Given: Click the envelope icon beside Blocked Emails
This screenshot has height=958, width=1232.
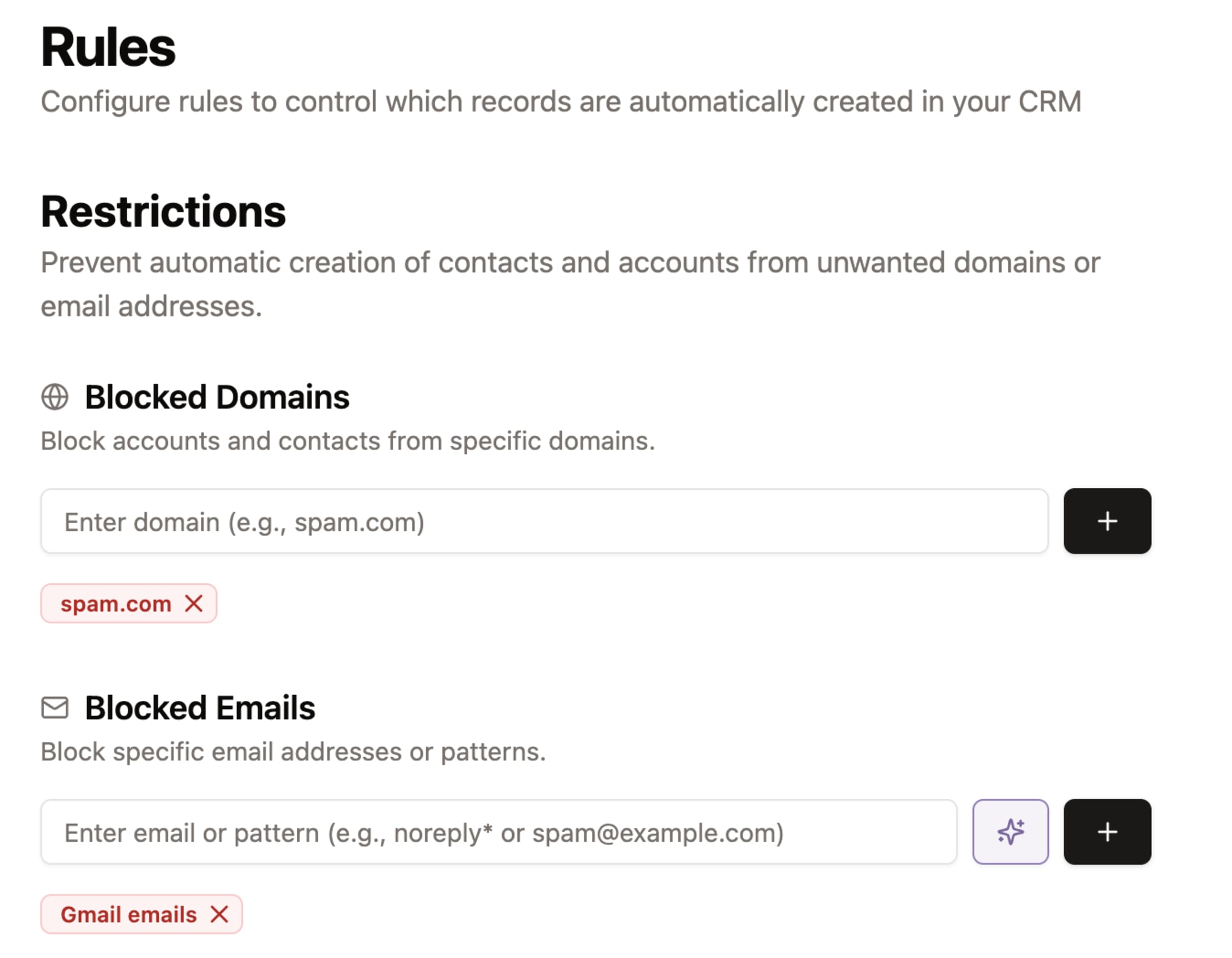Looking at the screenshot, I should [55, 707].
